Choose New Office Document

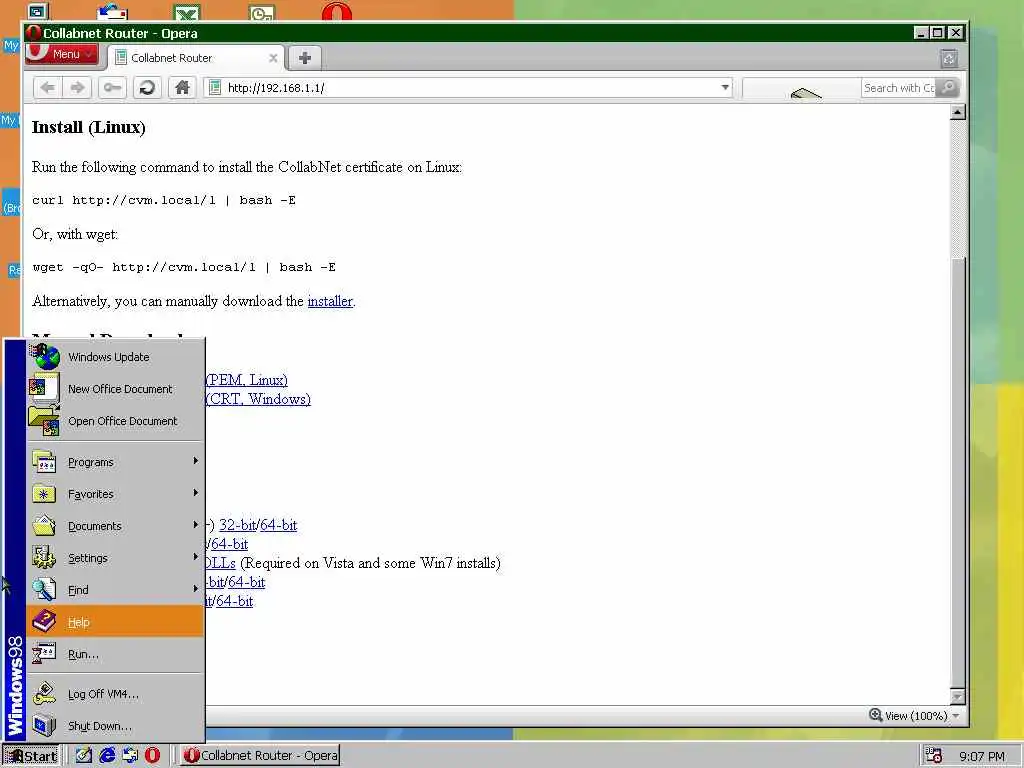115,389
